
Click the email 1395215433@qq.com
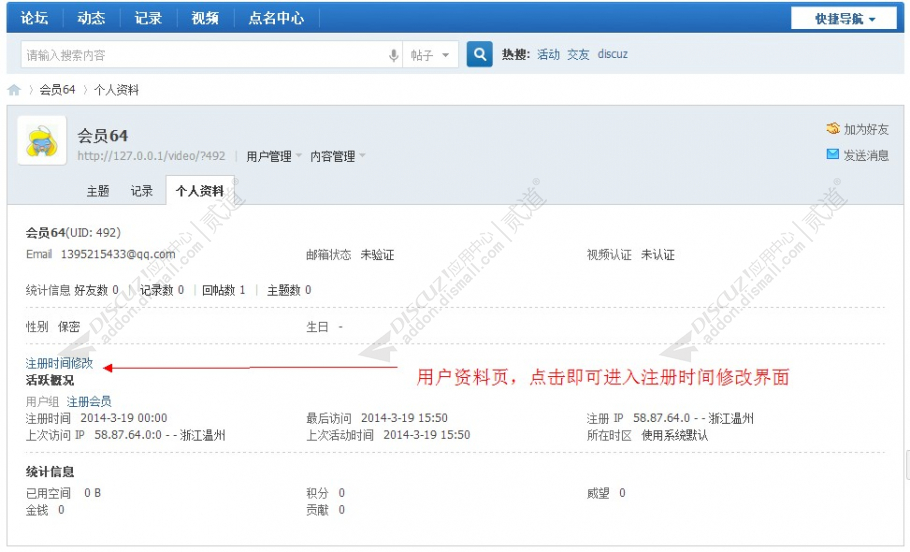tap(118, 254)
